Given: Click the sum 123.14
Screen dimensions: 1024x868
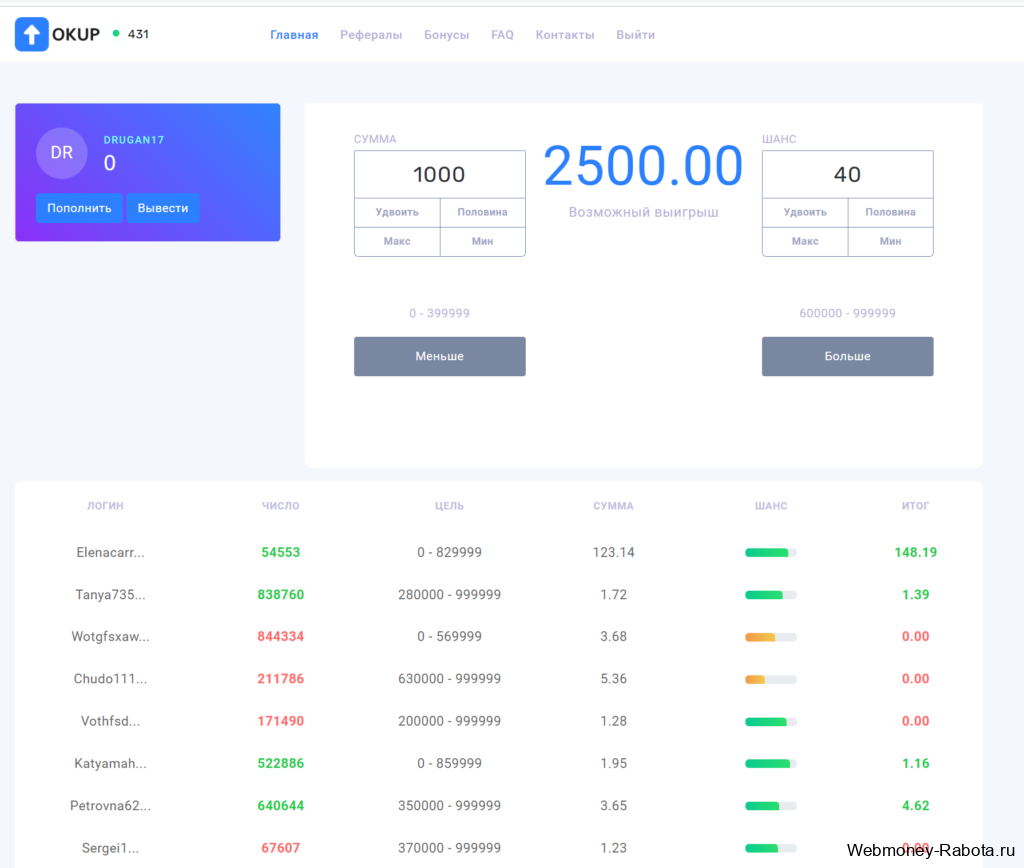Looking at the screenshot, I should pos(613,553).
